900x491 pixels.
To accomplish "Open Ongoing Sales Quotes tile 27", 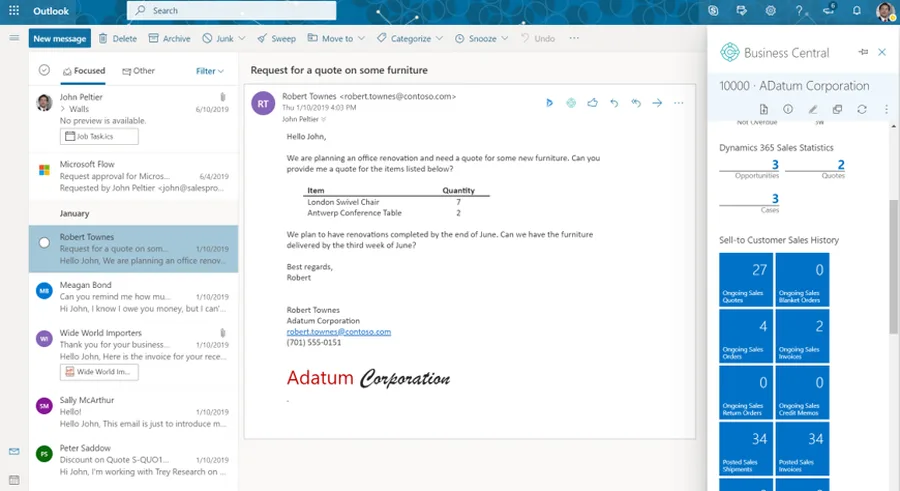I will [x=745, y=279].
